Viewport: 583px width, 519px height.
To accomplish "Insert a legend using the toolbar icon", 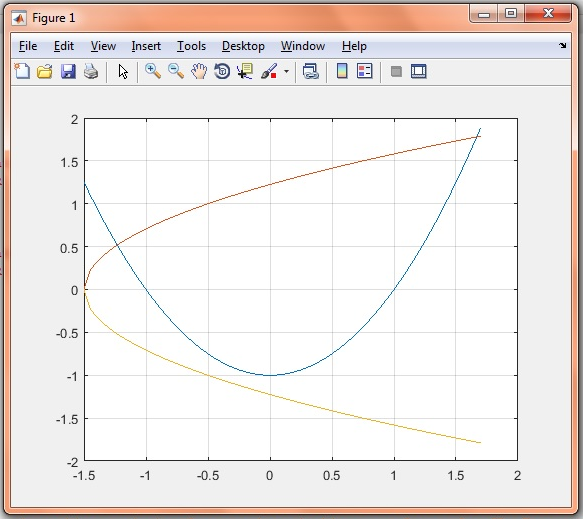I will pos(364,71).
